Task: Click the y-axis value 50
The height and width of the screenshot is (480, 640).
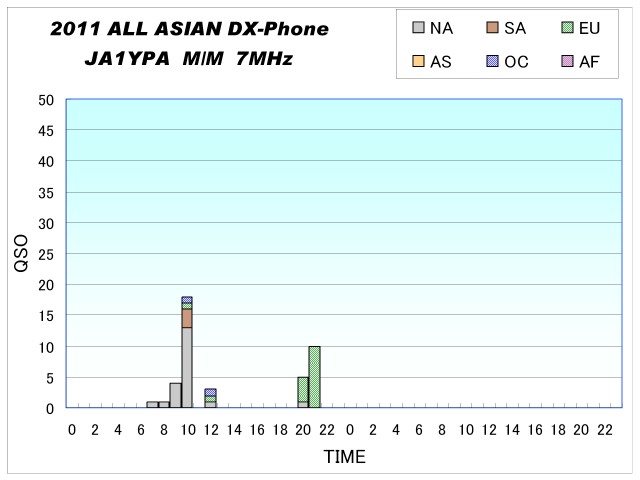Action: point(46,100)
